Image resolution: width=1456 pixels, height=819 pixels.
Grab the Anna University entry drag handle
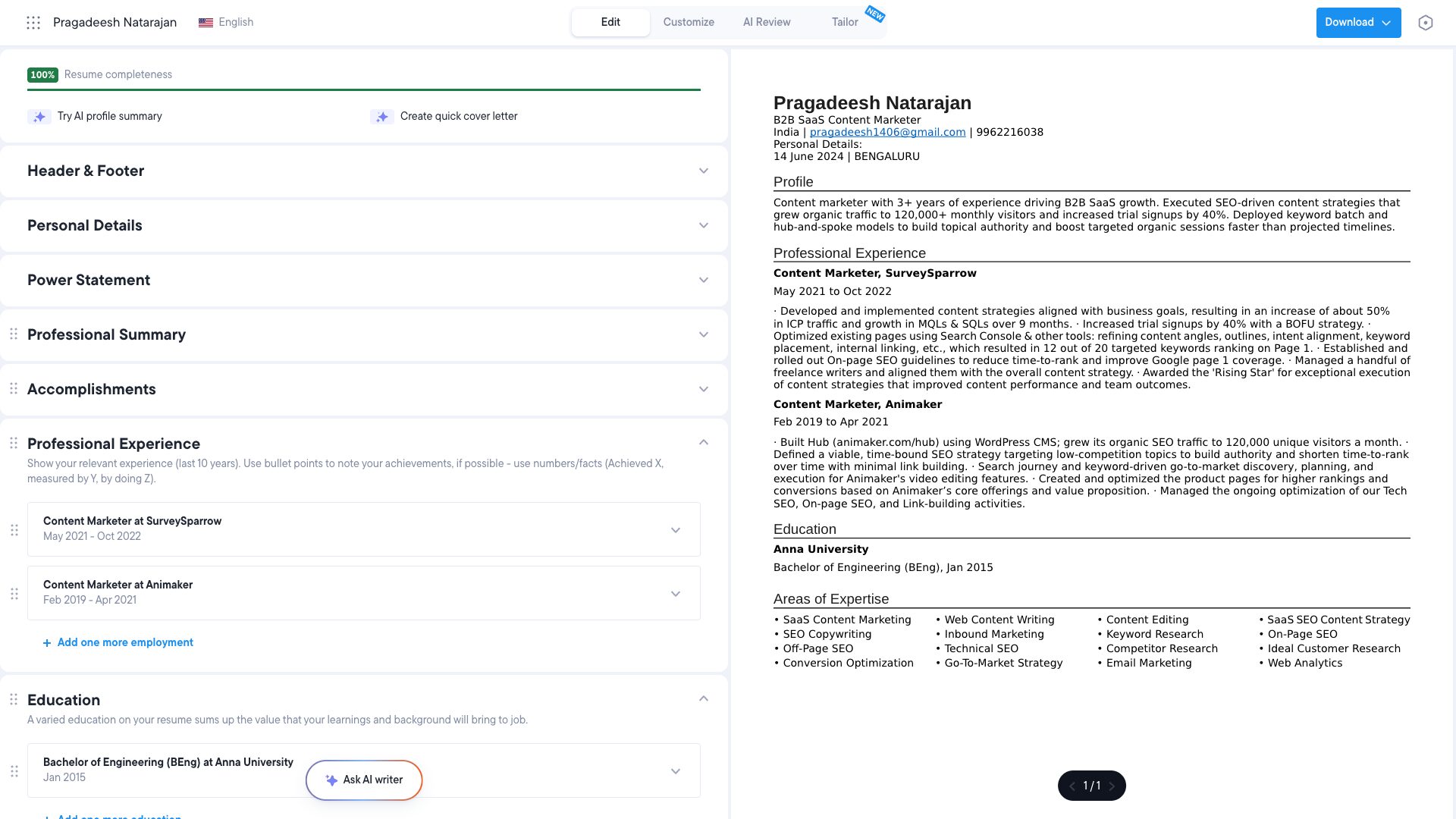point(14,771)
